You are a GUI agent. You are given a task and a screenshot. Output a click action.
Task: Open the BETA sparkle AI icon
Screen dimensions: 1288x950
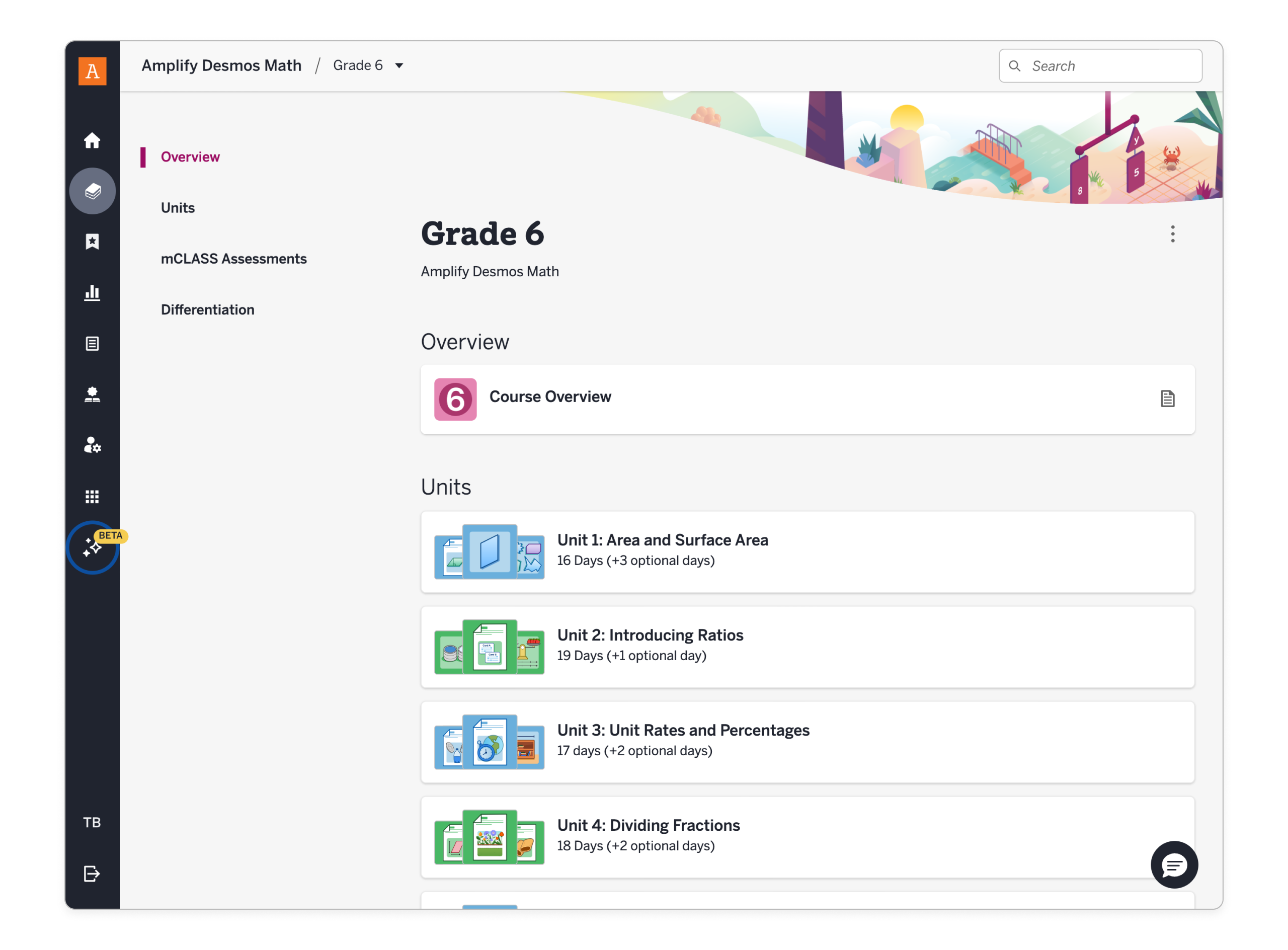[93, 548]
